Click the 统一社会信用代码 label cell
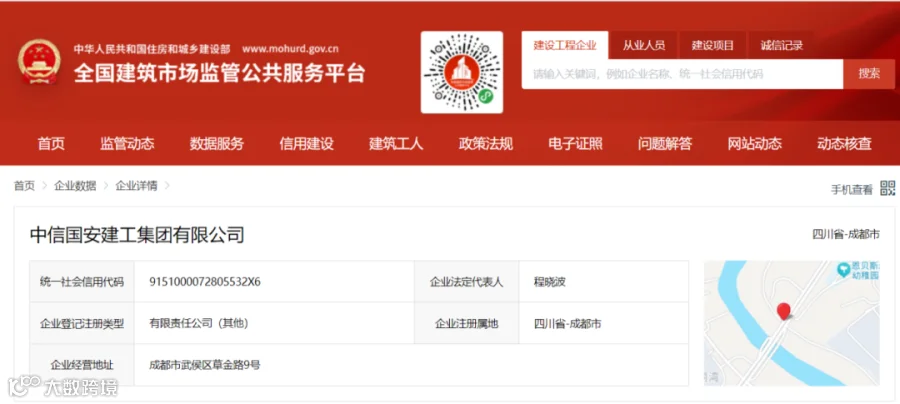This screenshot has width=900, height=404. pyautogui.click(x=82, y=282)
